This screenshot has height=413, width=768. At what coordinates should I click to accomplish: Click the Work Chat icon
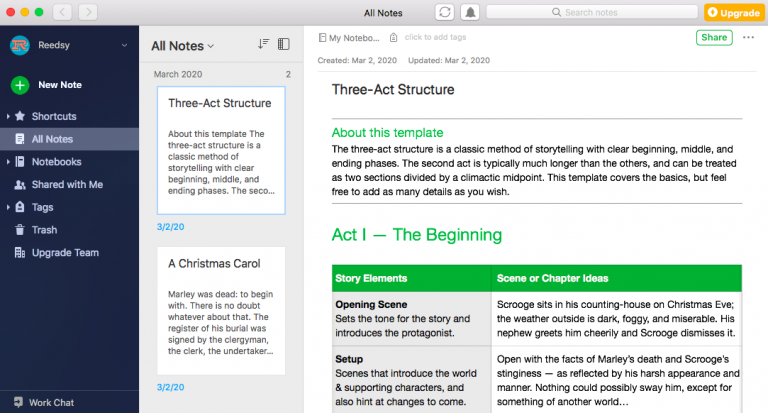click(x=19, y=402)
